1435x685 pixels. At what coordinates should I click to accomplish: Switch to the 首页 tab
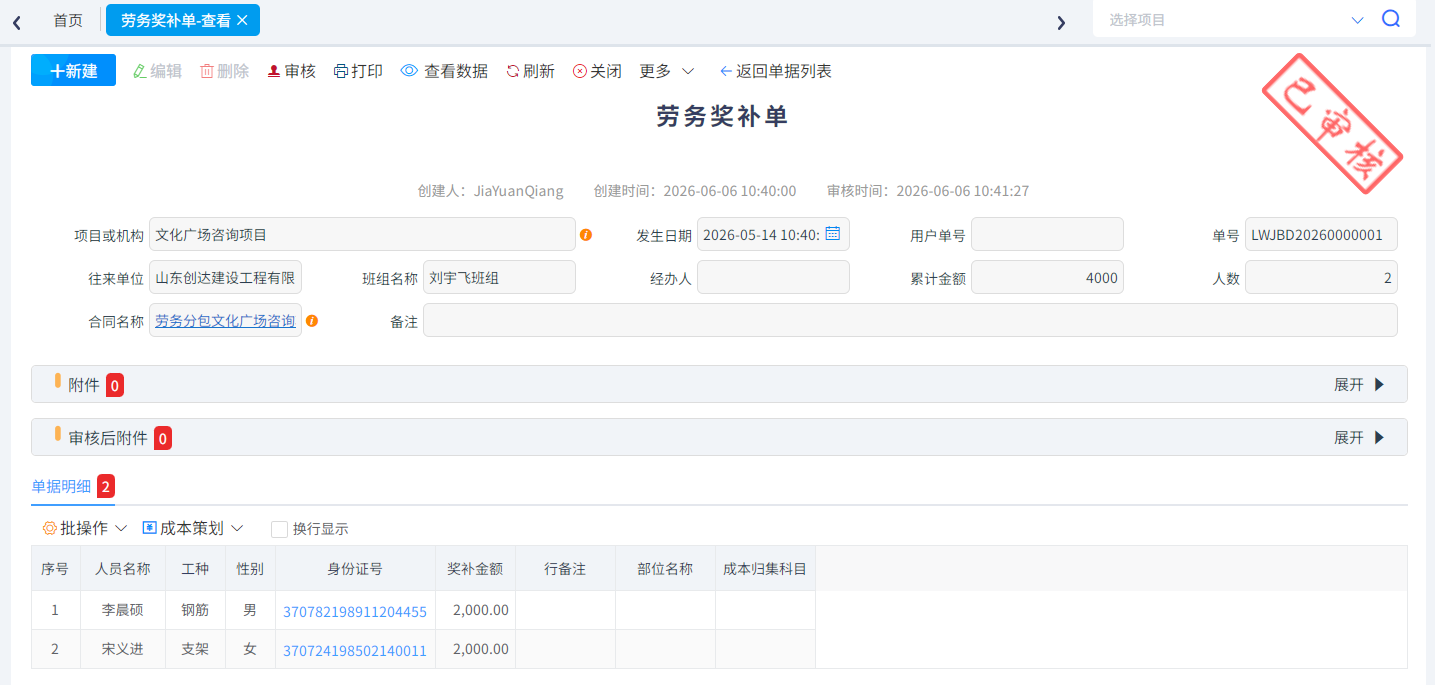(68, 20)
